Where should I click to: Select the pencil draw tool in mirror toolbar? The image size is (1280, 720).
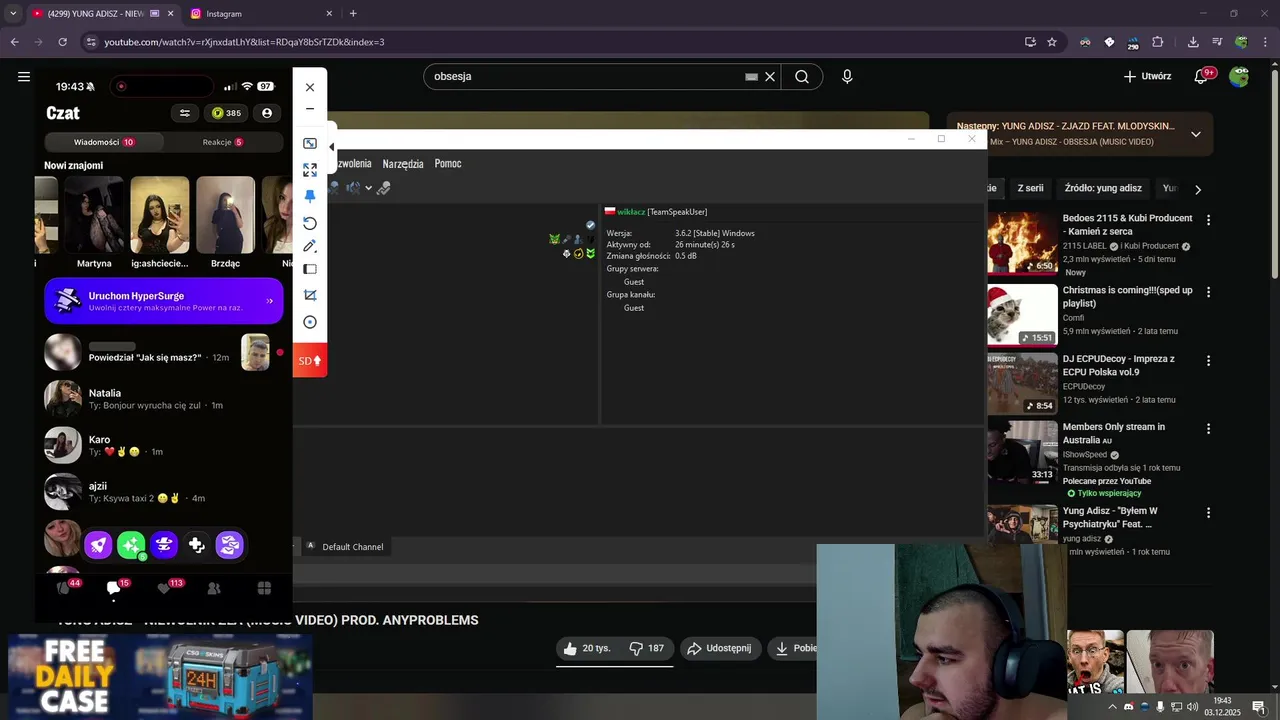310,246
